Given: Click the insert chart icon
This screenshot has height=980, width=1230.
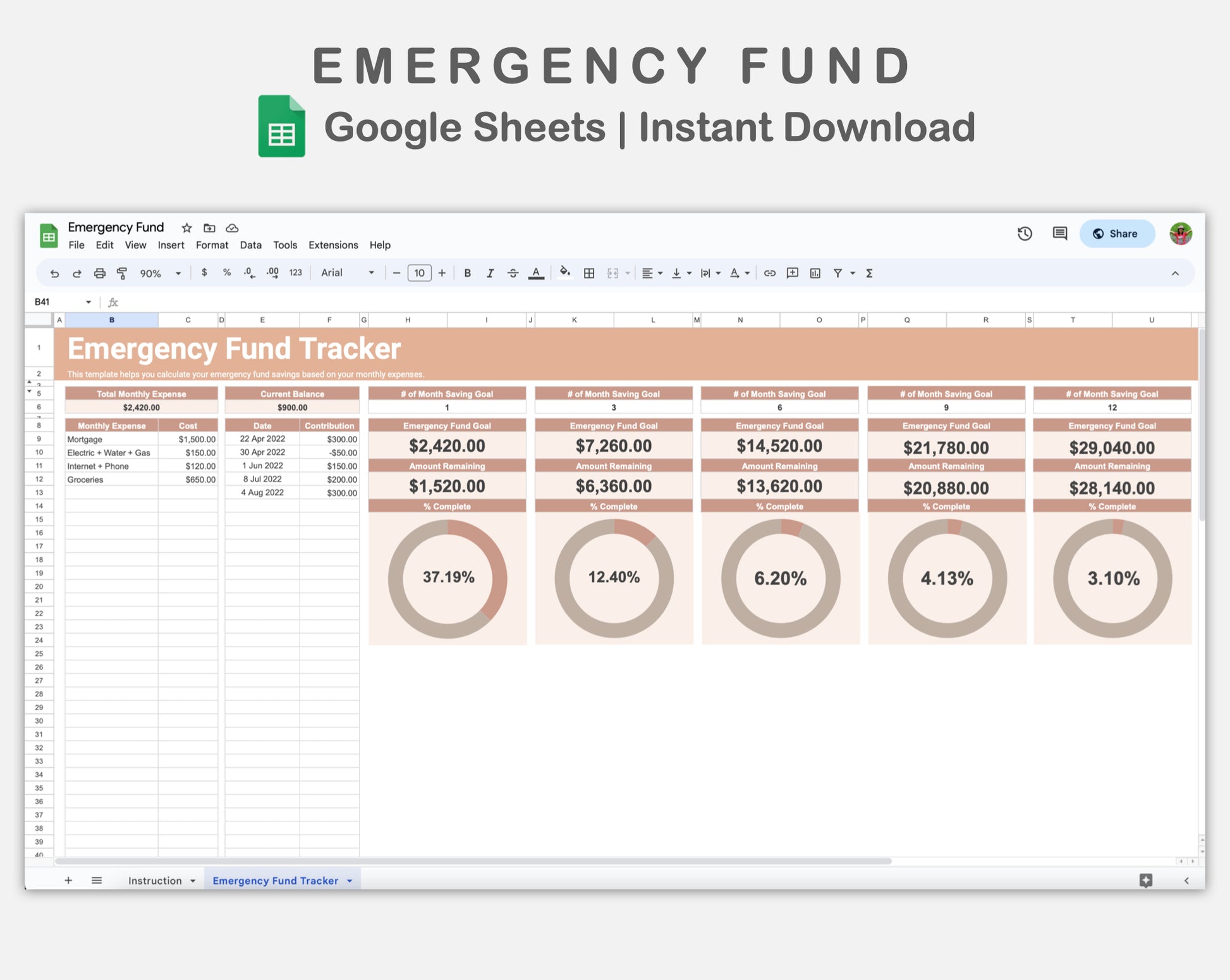Looking at the screenshot, I should coord(815,273).
